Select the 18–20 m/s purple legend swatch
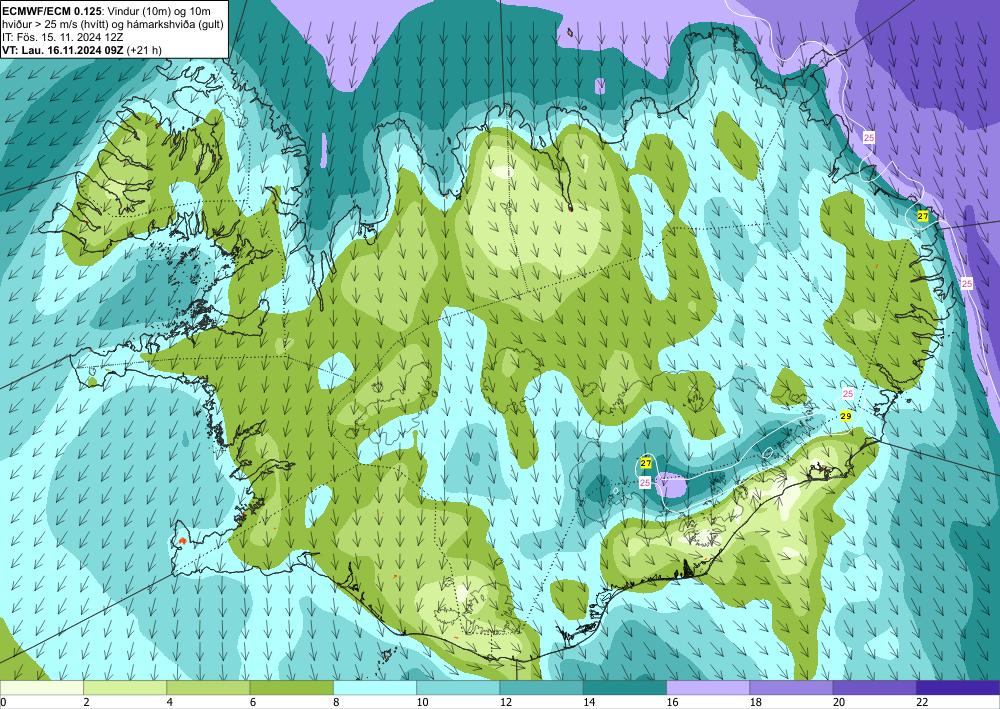Viewport: 1000px width, 709px height. click(x=791, y=687)
